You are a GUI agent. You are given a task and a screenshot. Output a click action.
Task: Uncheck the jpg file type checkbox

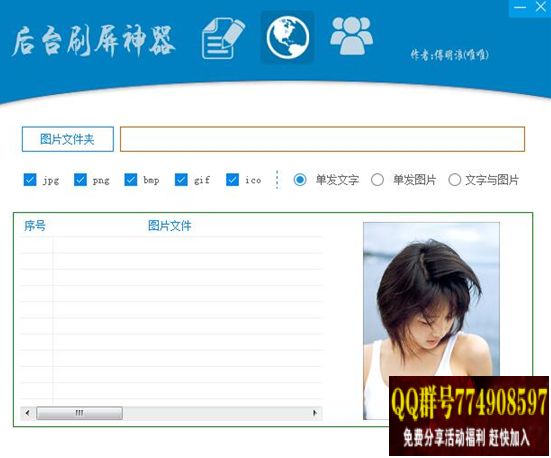(x=30, y=180)
